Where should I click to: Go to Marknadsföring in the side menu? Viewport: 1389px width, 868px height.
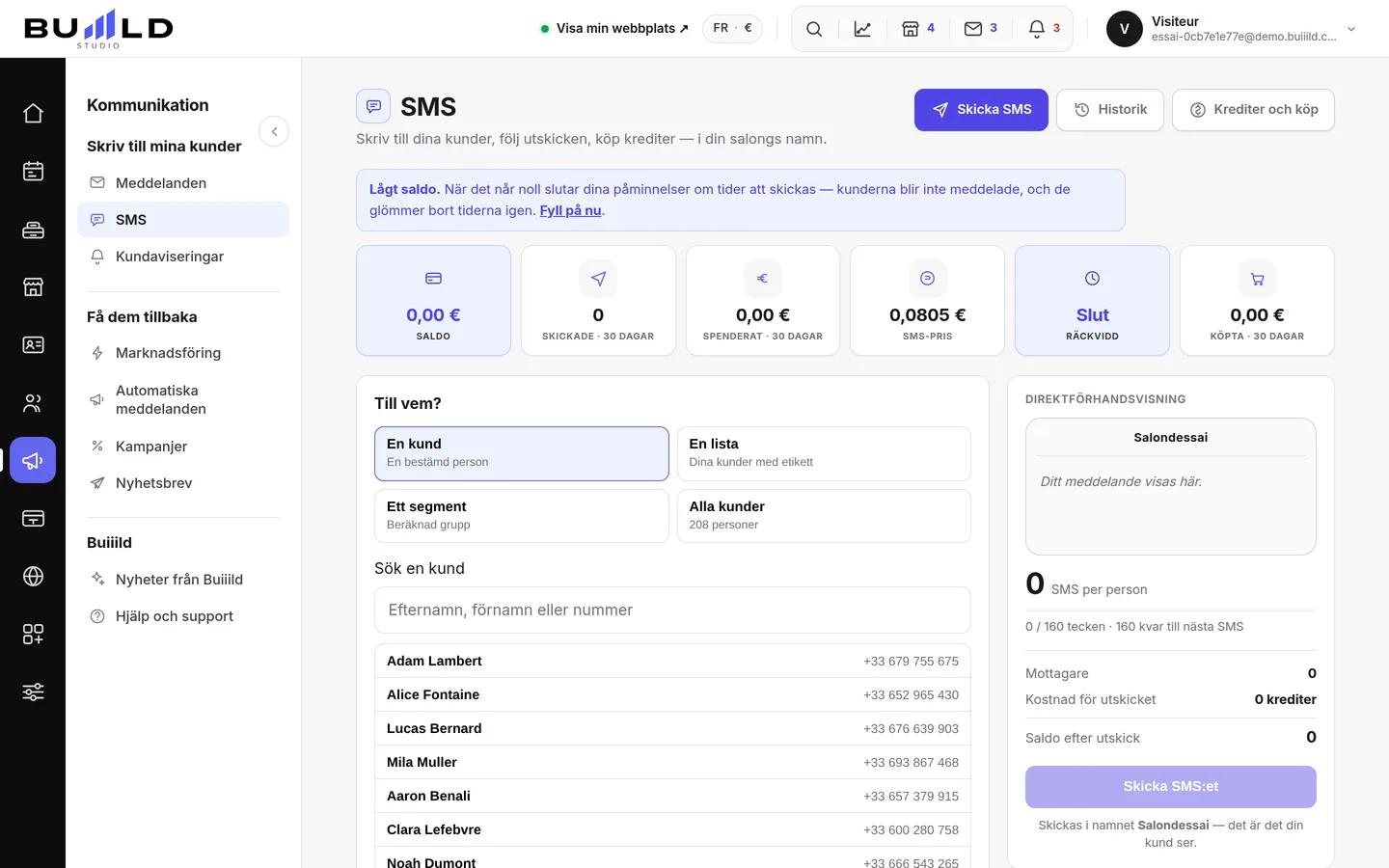[x=183, y=353]
